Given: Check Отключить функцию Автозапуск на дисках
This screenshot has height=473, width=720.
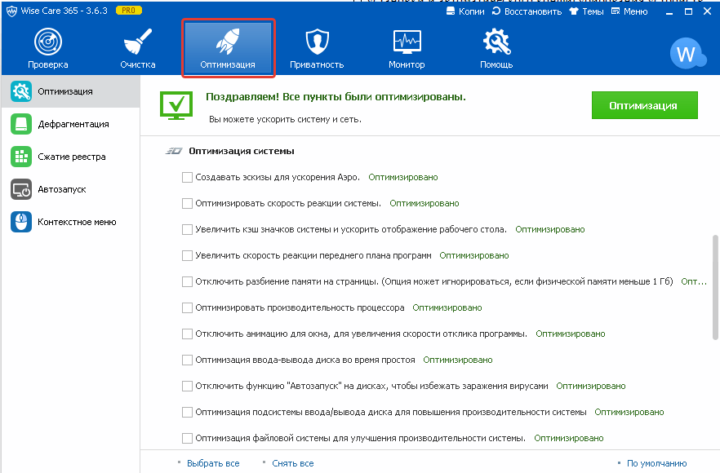Looking at the screenshot, I should (x=187, y=386).
